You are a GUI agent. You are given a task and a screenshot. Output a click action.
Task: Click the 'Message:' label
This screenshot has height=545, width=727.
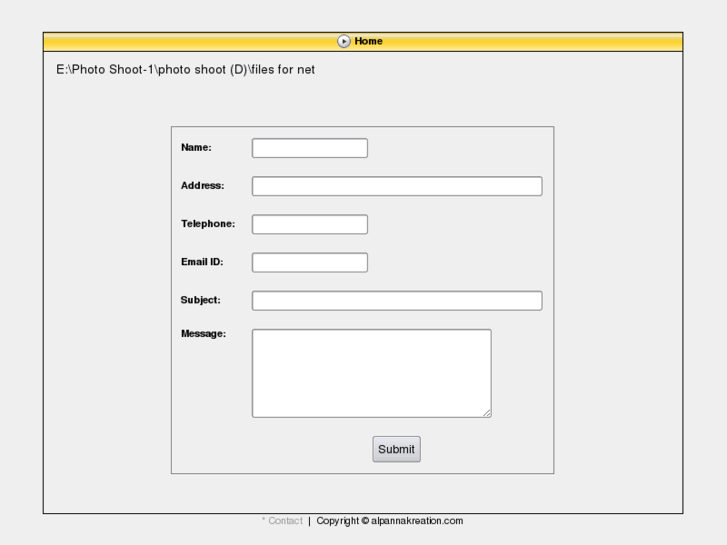(204, 334)
